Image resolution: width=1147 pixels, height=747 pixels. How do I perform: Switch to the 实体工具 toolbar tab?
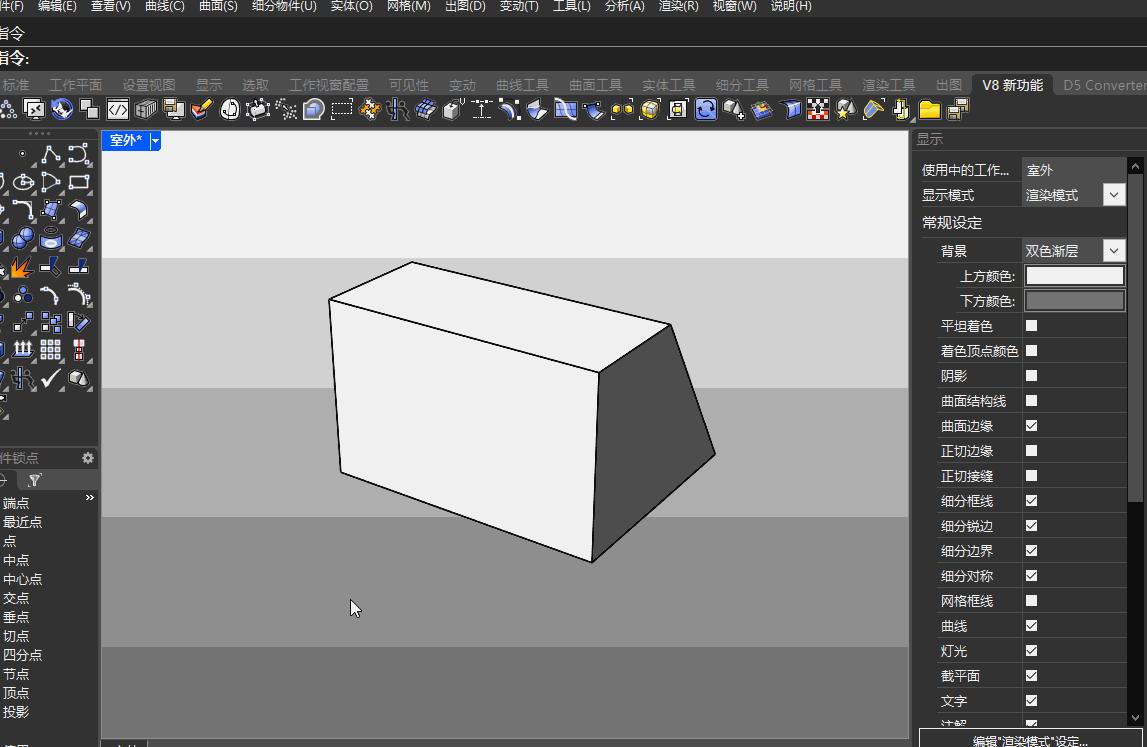(668, 85)
